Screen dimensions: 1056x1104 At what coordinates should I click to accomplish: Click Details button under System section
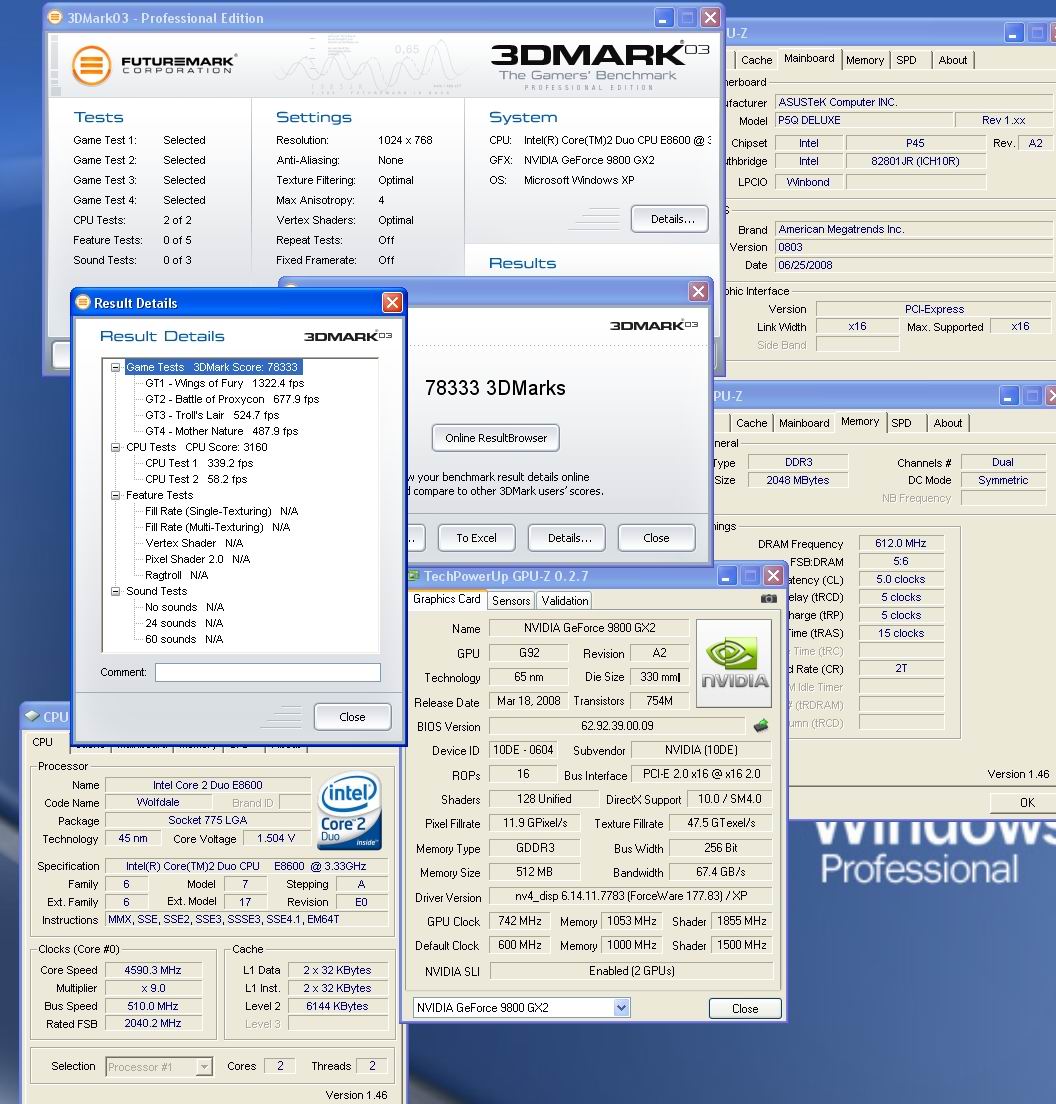click(x=670, y=219)
